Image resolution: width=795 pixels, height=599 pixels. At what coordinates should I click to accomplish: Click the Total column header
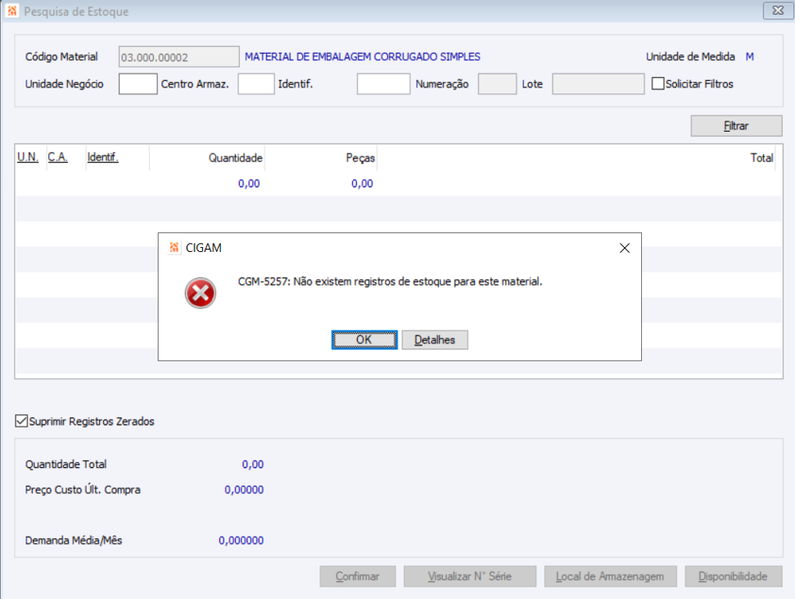coord(762,158)
